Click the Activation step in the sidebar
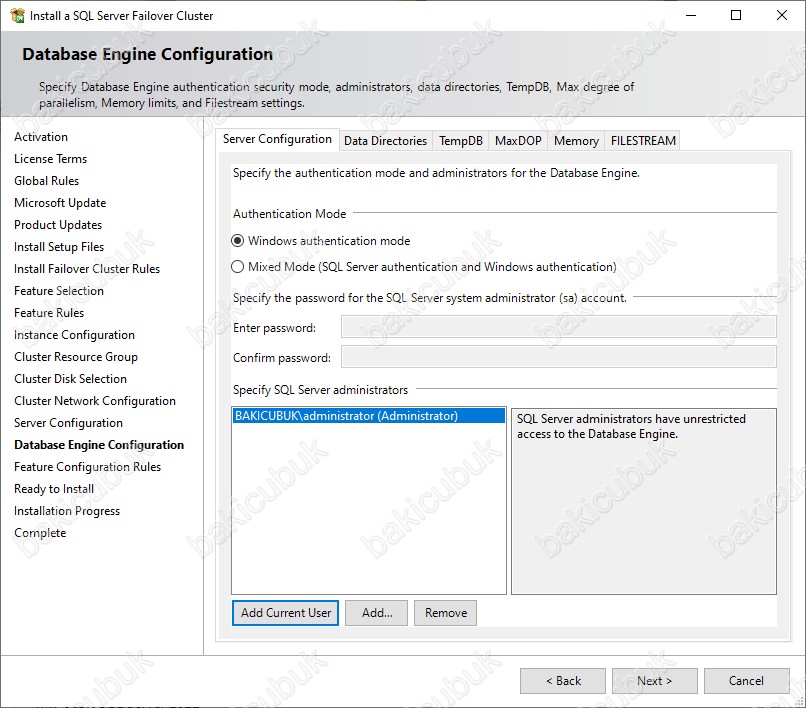 point(41,137)
